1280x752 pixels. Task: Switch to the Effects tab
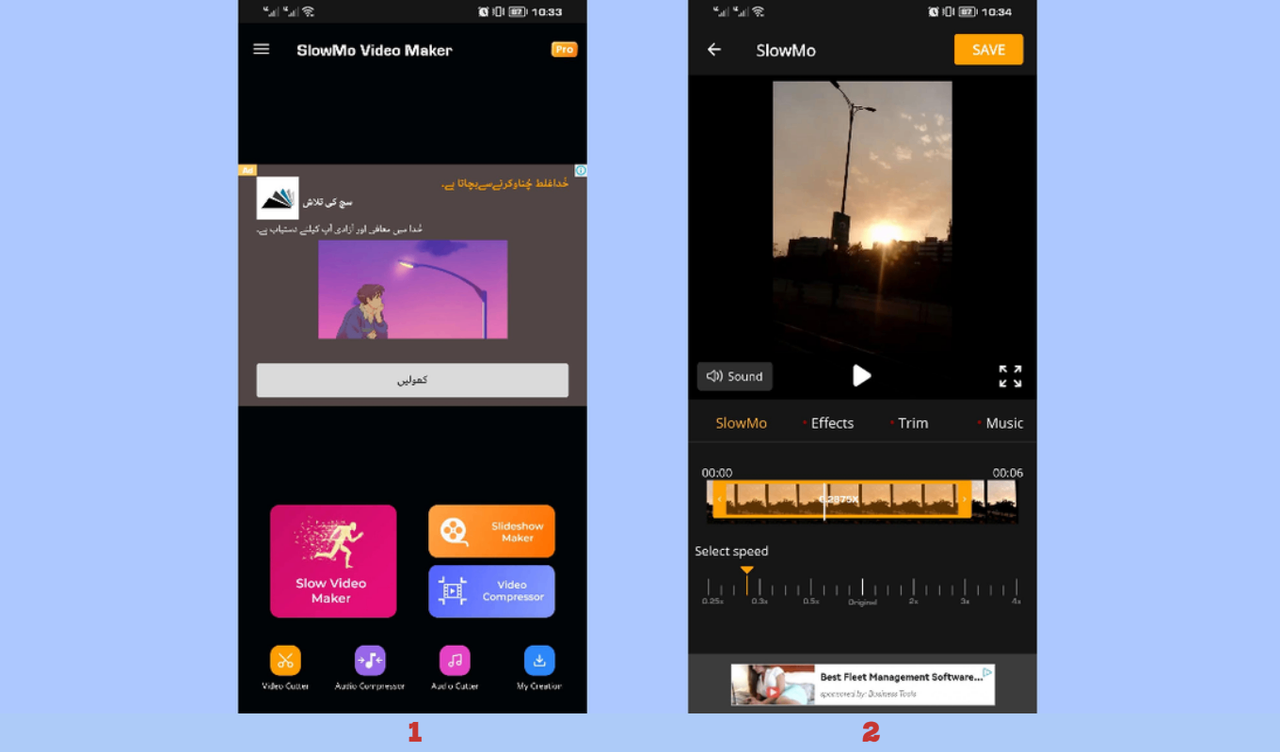tap(831, 422)
